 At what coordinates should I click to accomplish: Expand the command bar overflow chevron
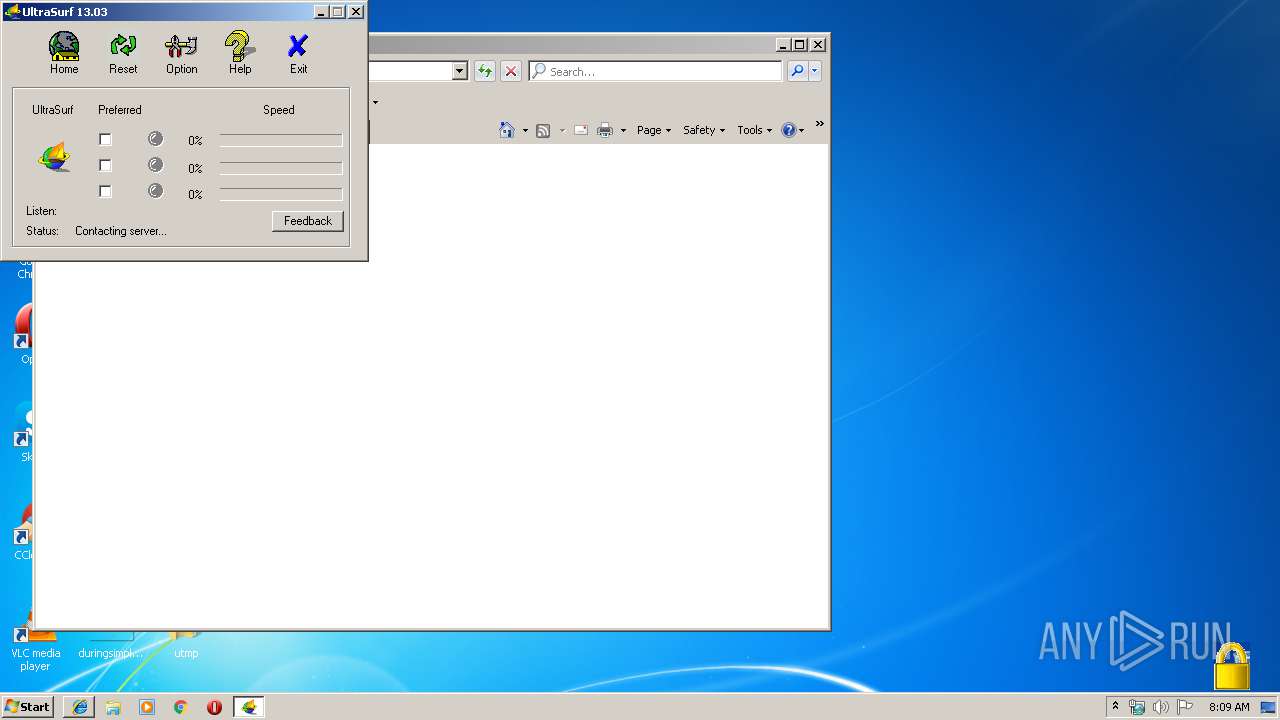[x=819, y=124]
